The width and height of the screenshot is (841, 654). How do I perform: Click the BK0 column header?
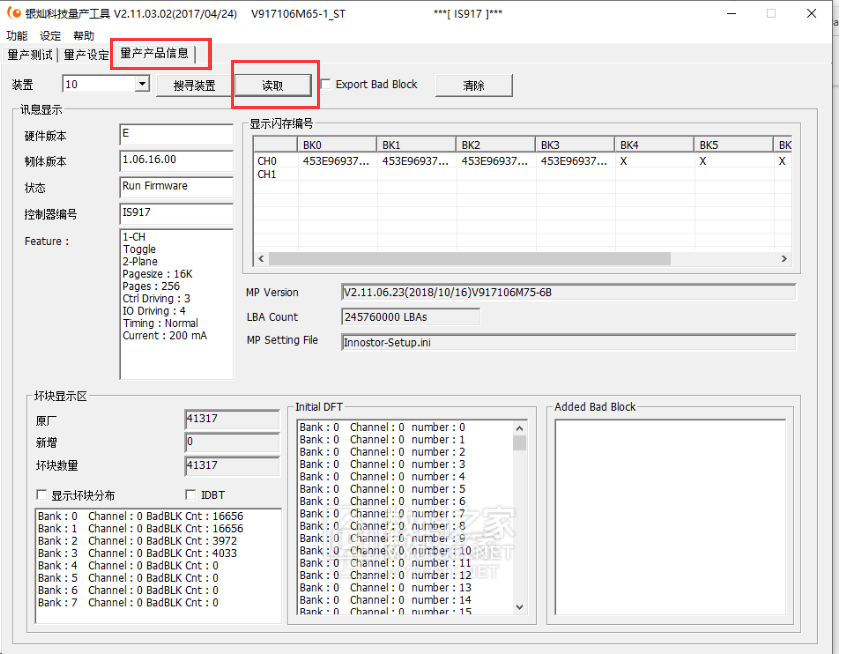[337, 145]
